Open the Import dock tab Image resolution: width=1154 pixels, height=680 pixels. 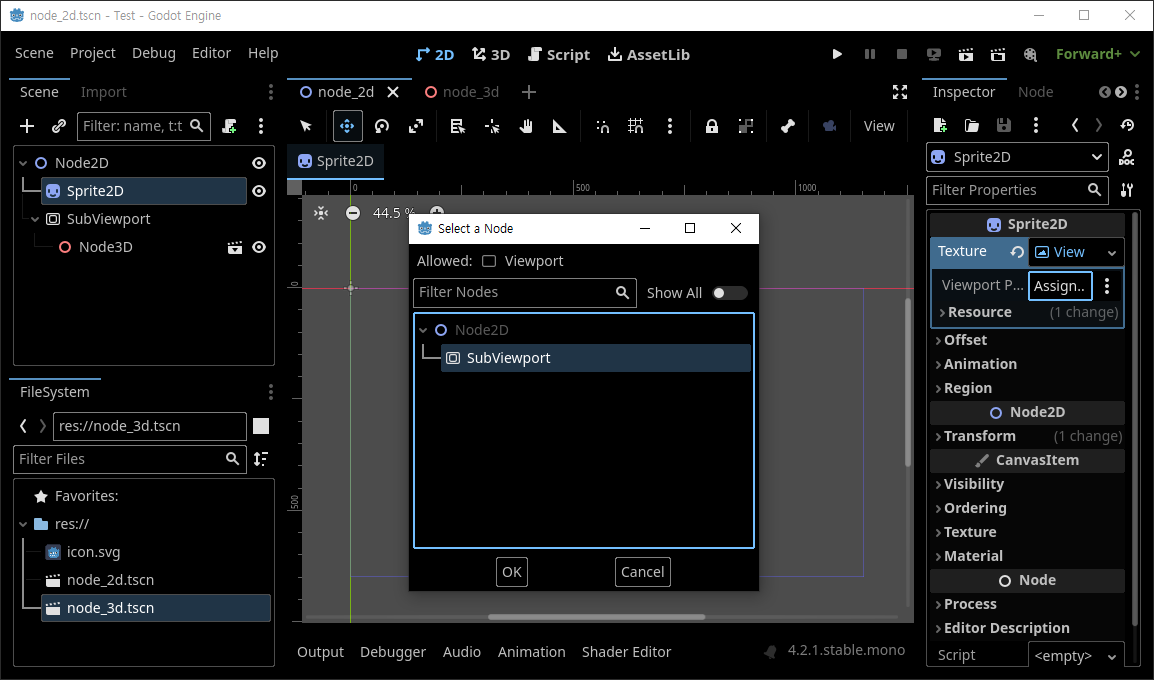(103, 92)
